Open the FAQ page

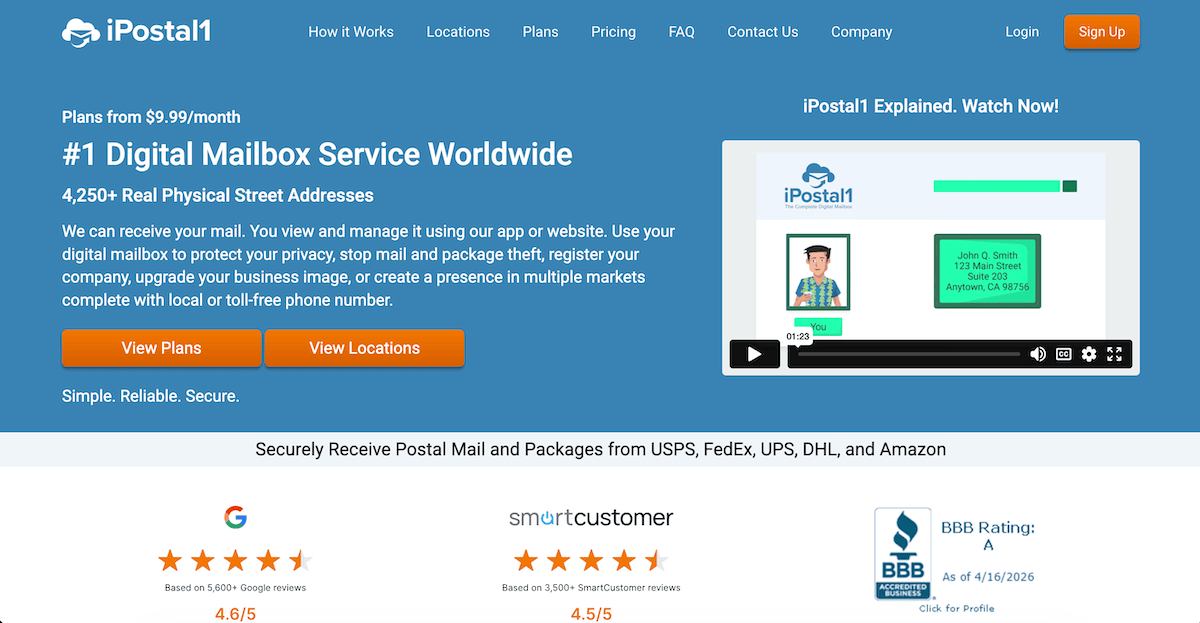tap(681, 32)
